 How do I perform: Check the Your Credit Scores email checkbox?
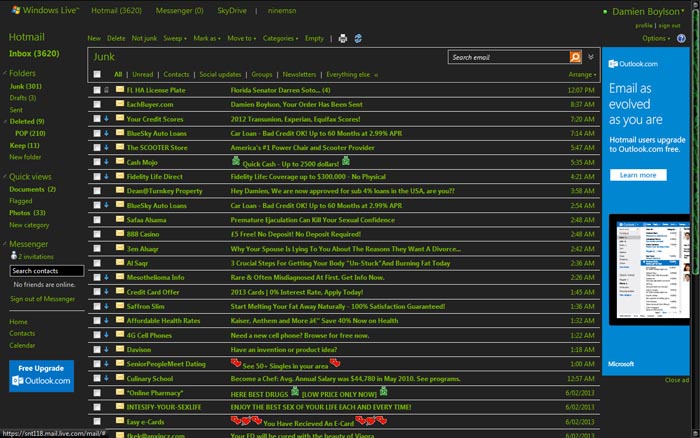(x=97, y=119)
